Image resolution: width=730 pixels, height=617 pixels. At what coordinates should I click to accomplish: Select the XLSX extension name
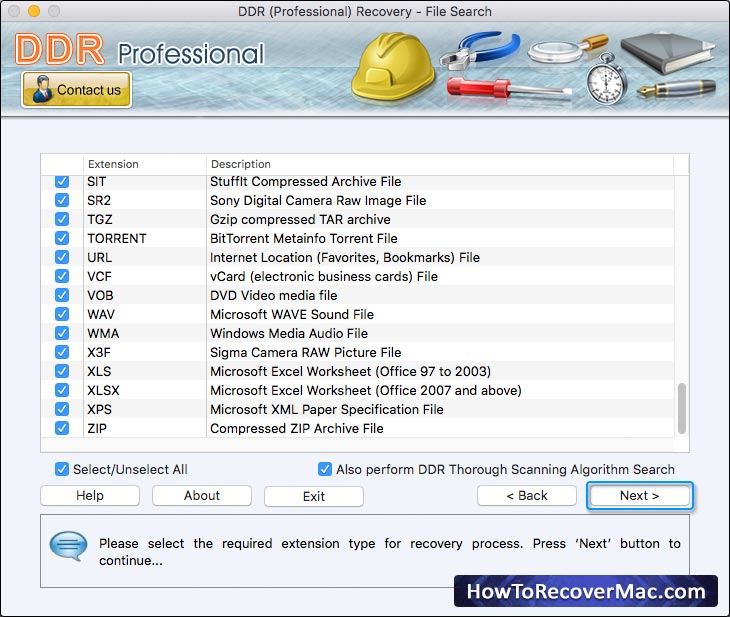[103, 390]
